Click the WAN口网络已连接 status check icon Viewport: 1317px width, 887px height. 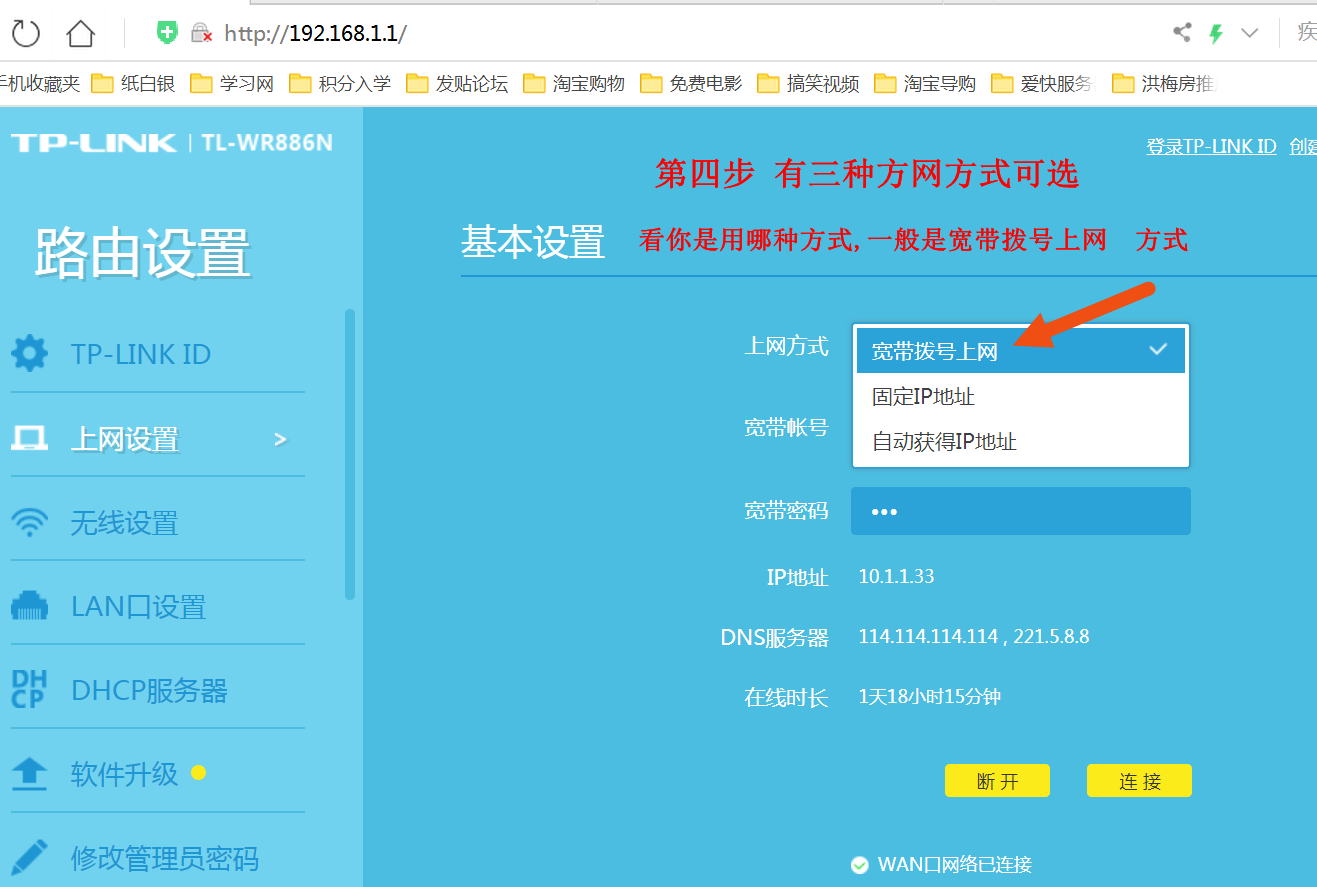pos(859,865)
